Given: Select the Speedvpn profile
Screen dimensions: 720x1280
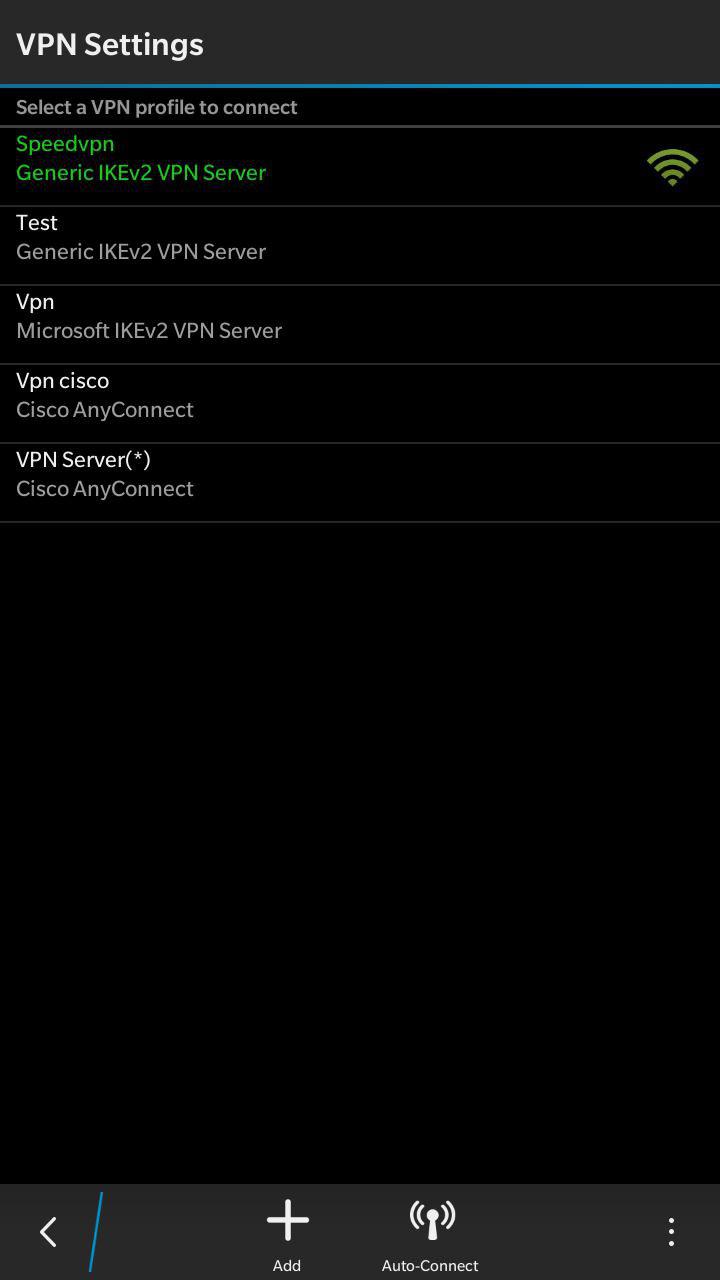Looking at the screenshot, I should pyautogui.click(x=65, y=143).
